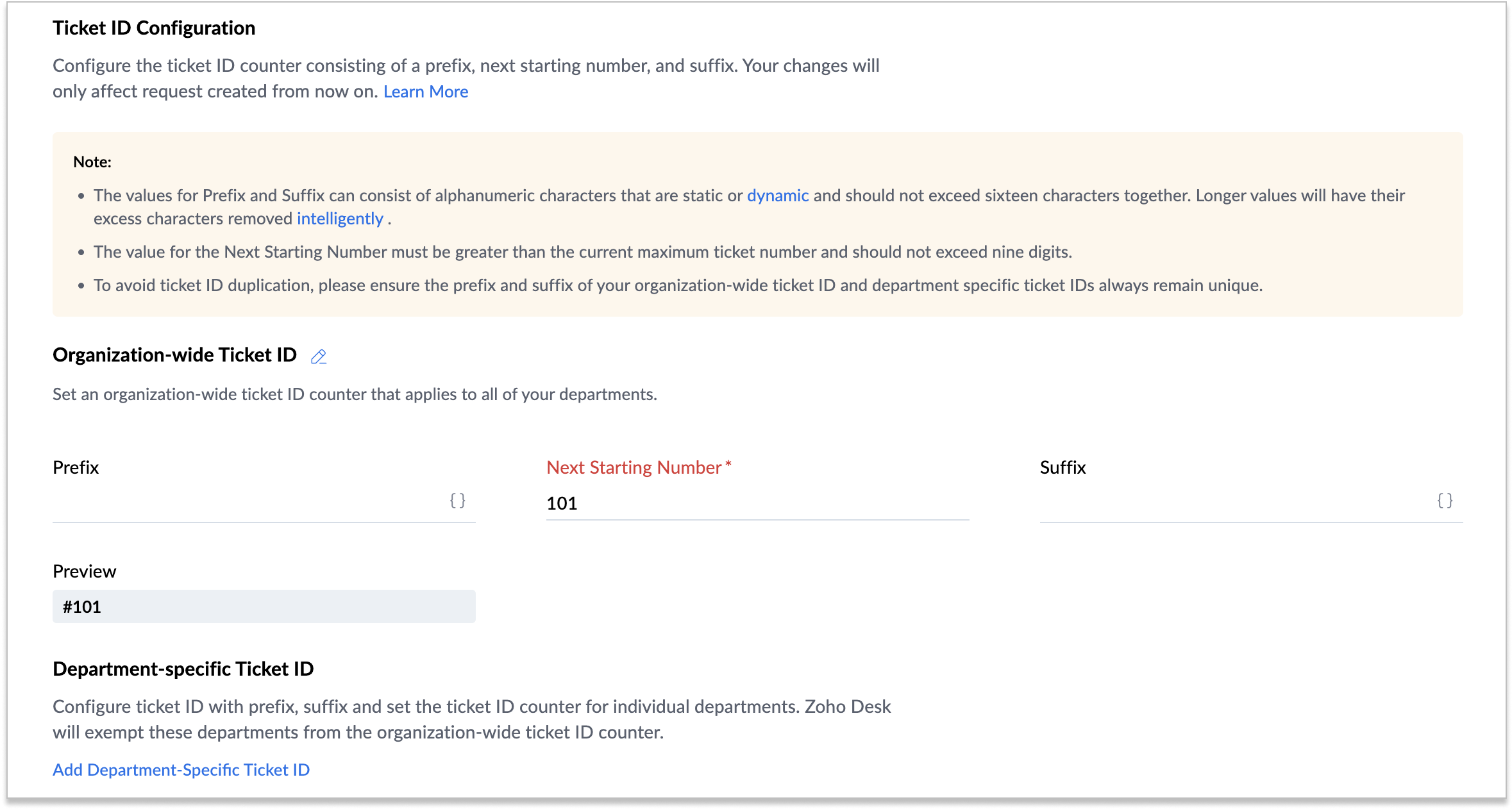
Task: Focus the Prefix input field
Action: (x=247, y=503)
